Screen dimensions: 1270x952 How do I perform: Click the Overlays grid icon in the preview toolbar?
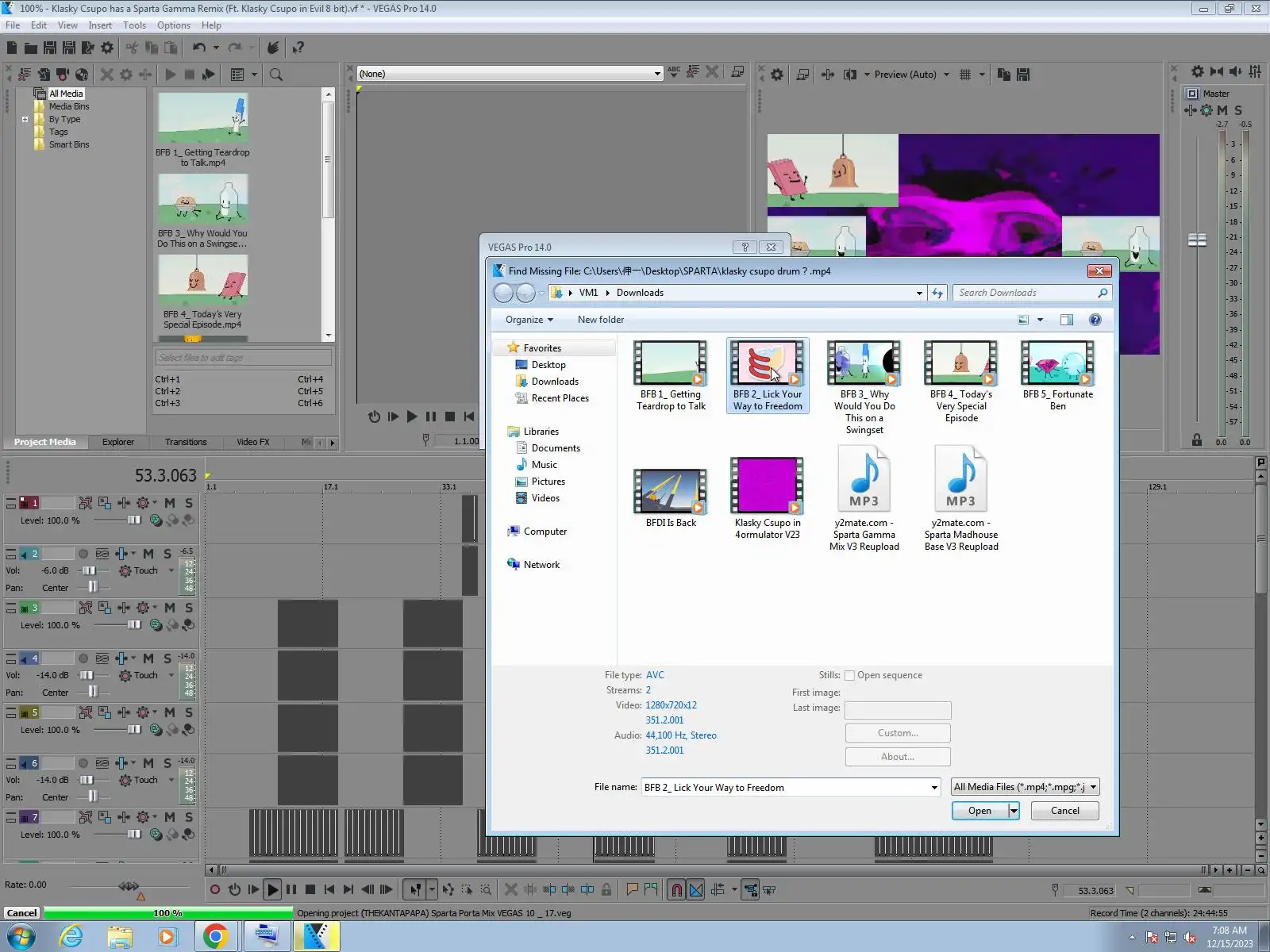[x=965, y=75]
